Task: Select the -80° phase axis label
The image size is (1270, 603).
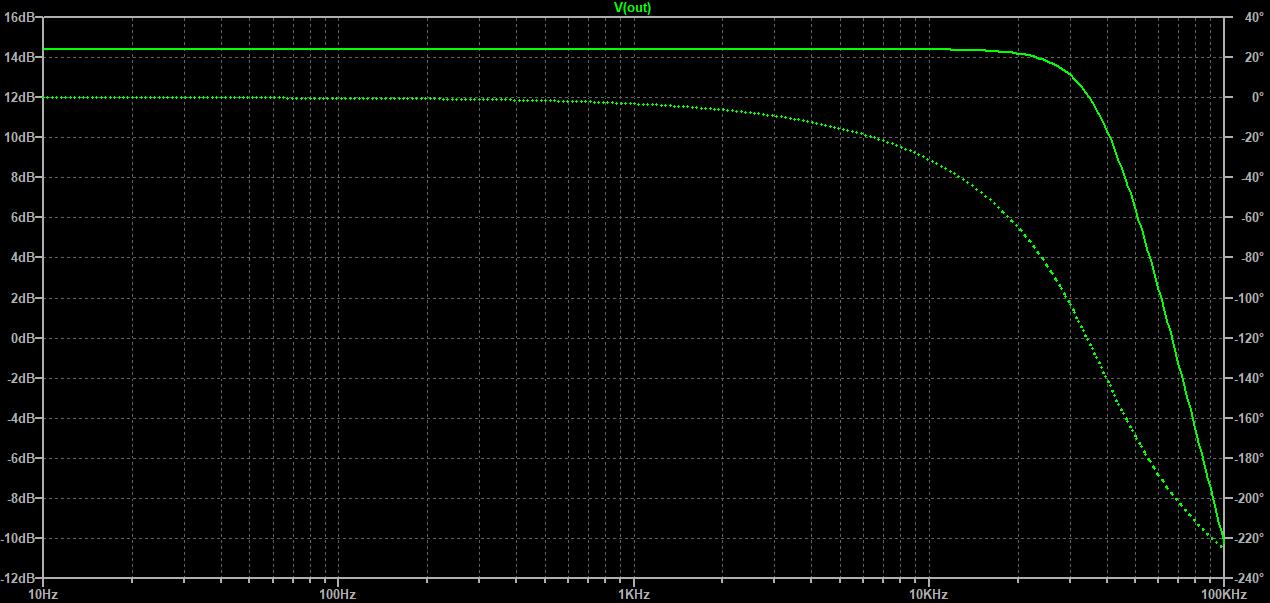Action: pyautogui.click(x=1252, y=257)
